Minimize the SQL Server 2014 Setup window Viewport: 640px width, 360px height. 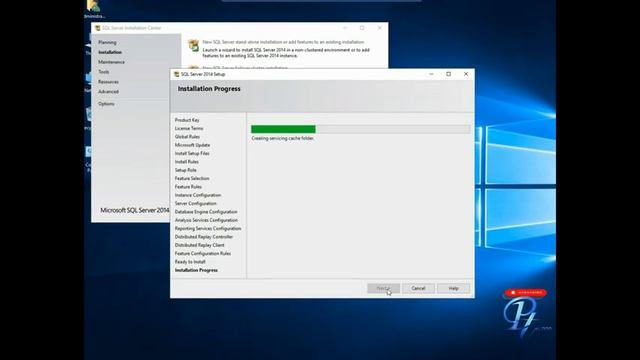[431, 74]
